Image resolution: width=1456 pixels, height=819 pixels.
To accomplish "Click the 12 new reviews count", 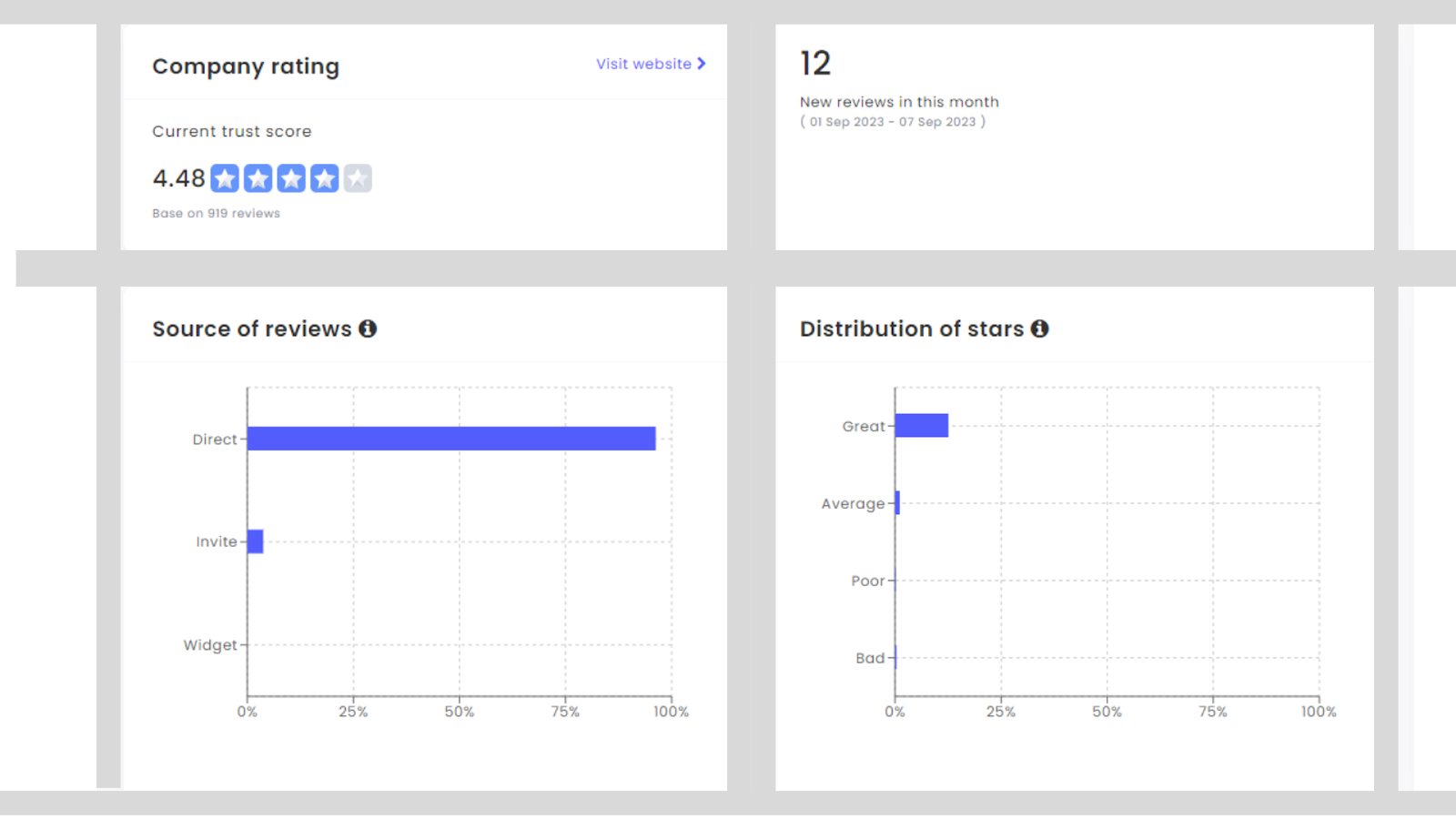I will click(815, 64).
